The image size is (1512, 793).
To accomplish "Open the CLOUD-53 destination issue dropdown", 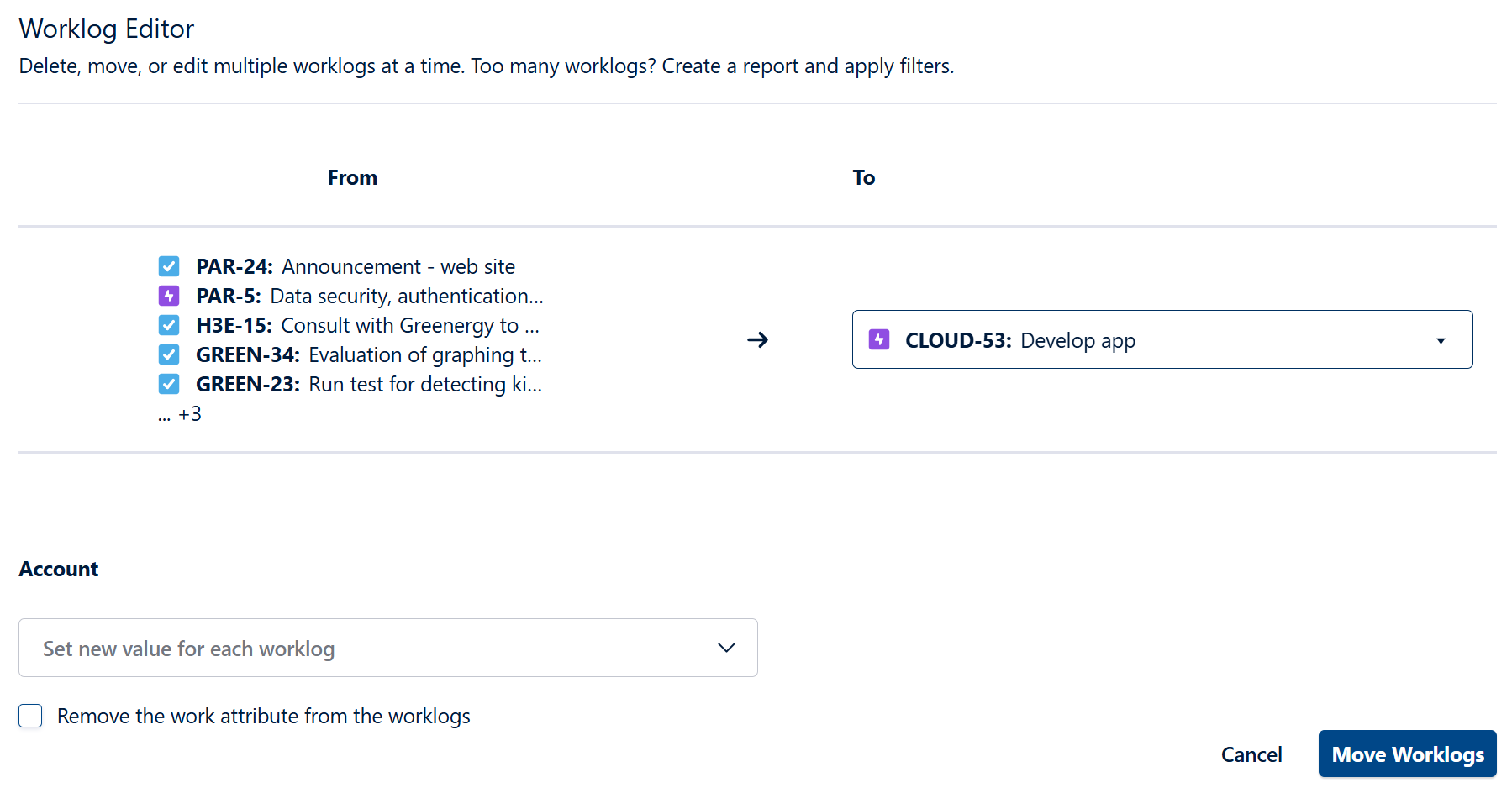I will (1441, 339).
